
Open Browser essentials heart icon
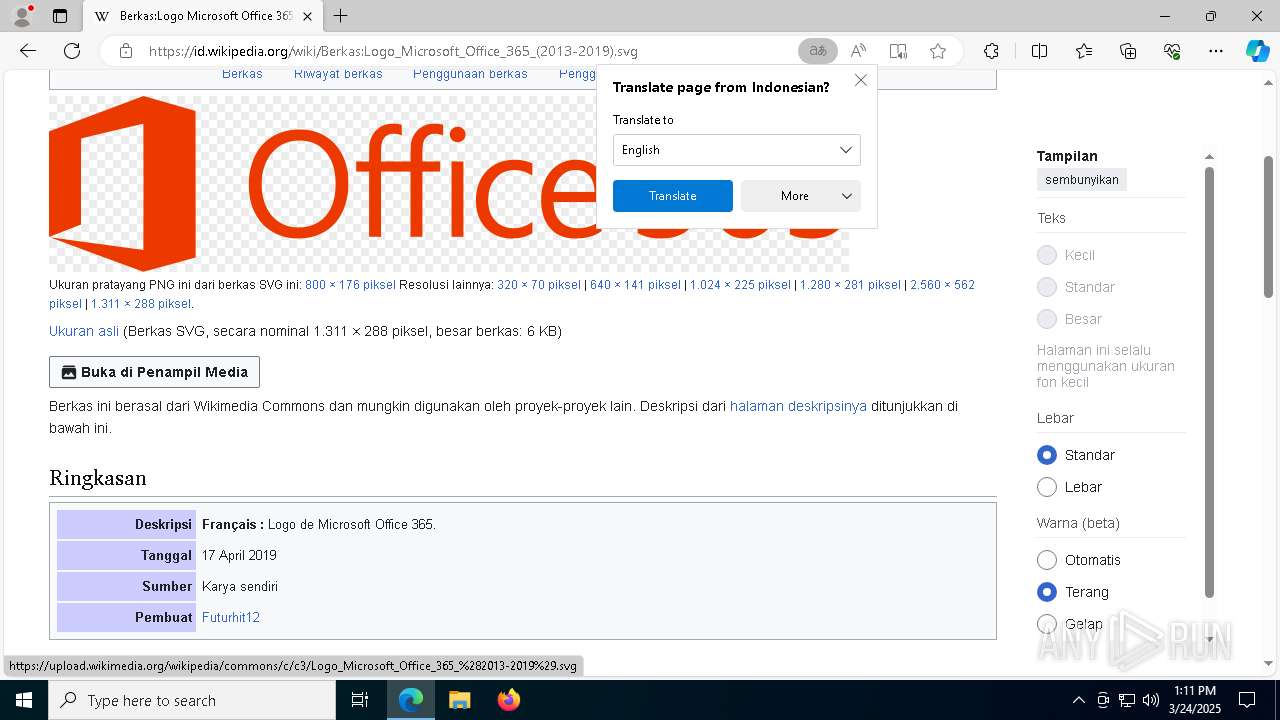(1172, 51)
